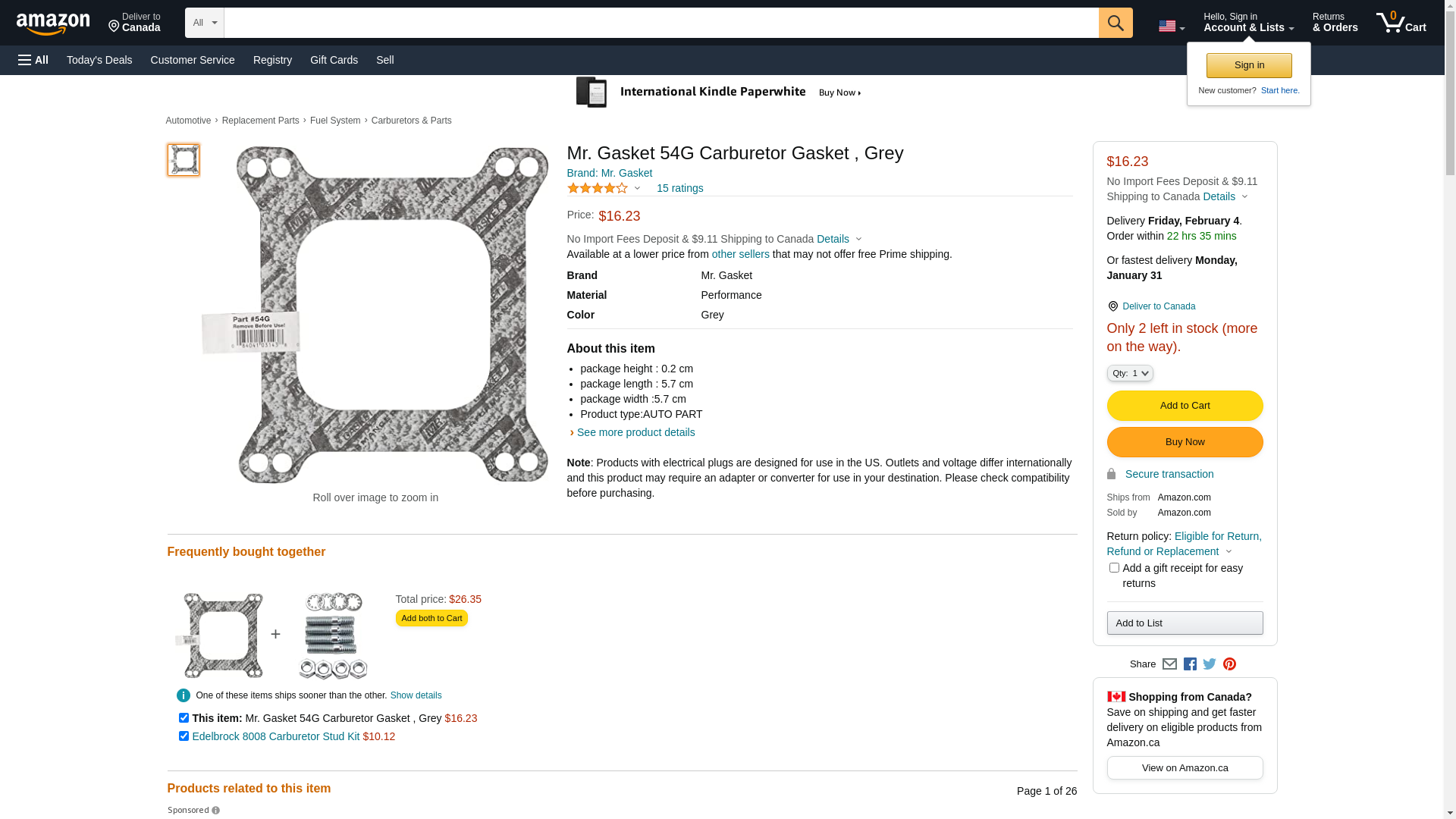Image resolution: width=1456 pixels, height=819 pixels.
Task: Uncheck the Mr. Gasket 54G bundle item
Action: [x=184, y=718]
